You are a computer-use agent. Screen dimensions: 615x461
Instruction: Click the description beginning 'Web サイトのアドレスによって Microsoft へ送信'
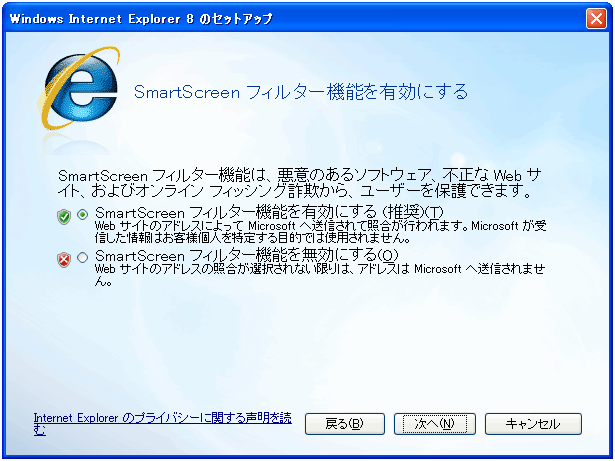click(320, 232)
